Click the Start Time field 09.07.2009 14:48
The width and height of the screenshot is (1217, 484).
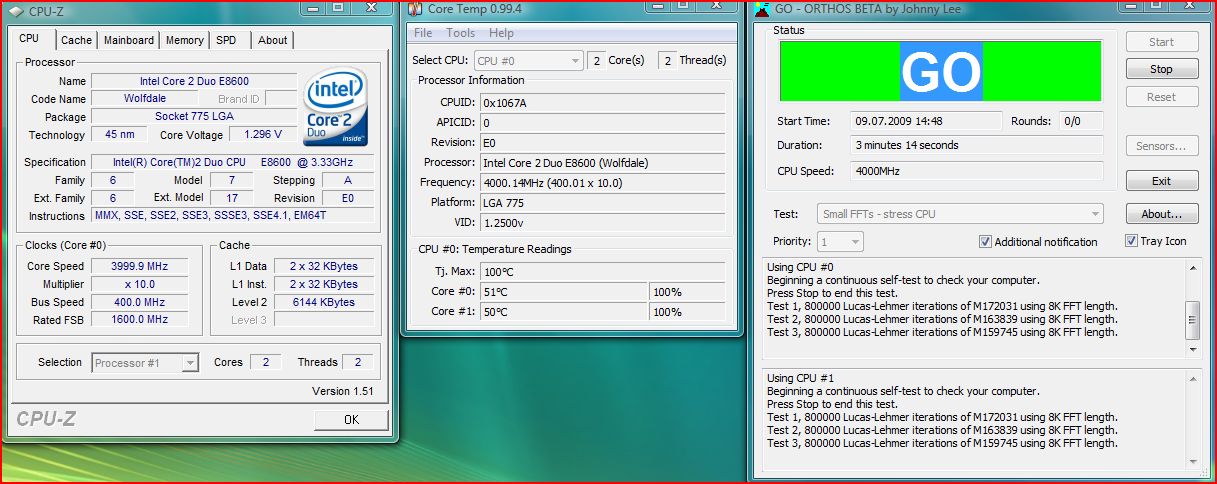click(x=926, y=121)
